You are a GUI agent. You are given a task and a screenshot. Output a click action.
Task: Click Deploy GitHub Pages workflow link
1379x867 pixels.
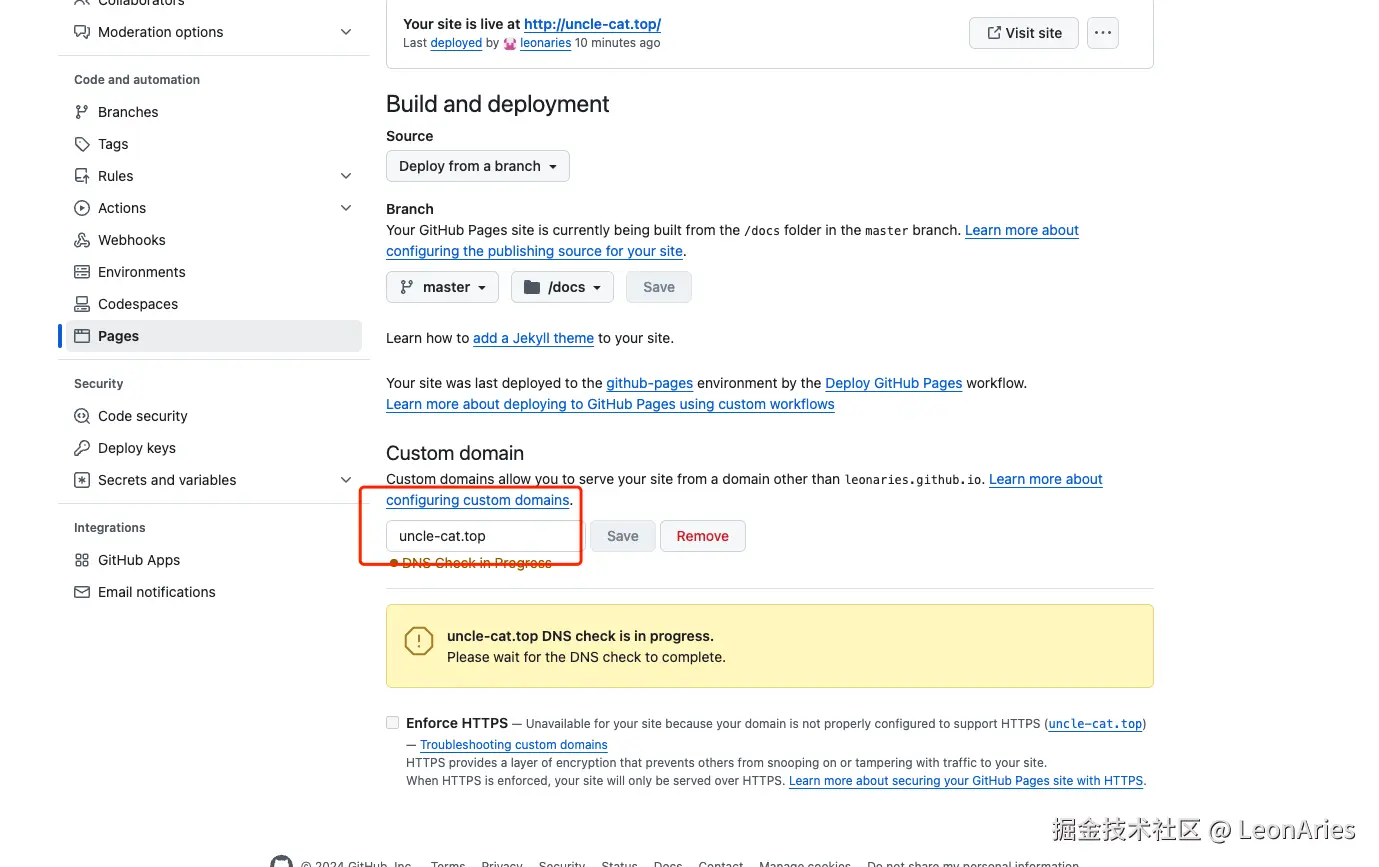click(894, 383)
